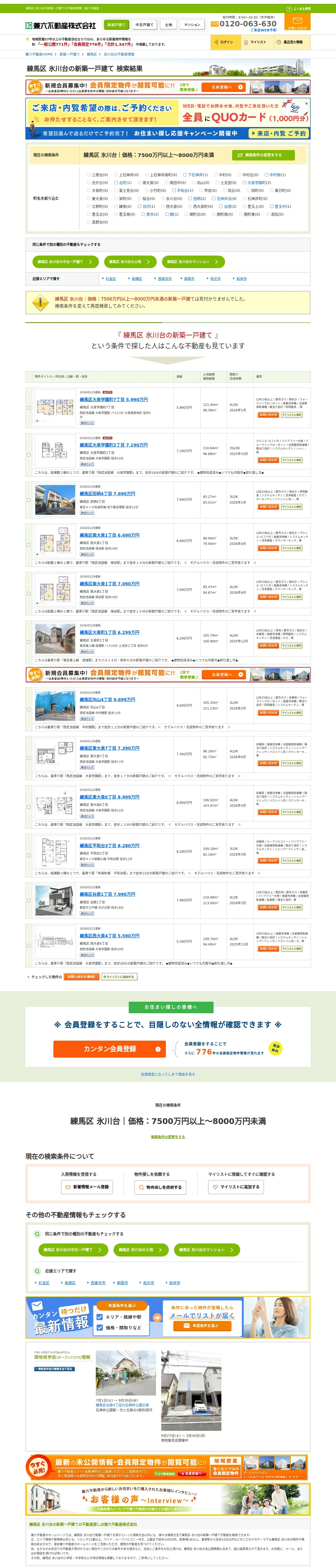
Task: Click 新着情報メール登録 envelope button
Action: (x=87, y=1187)
